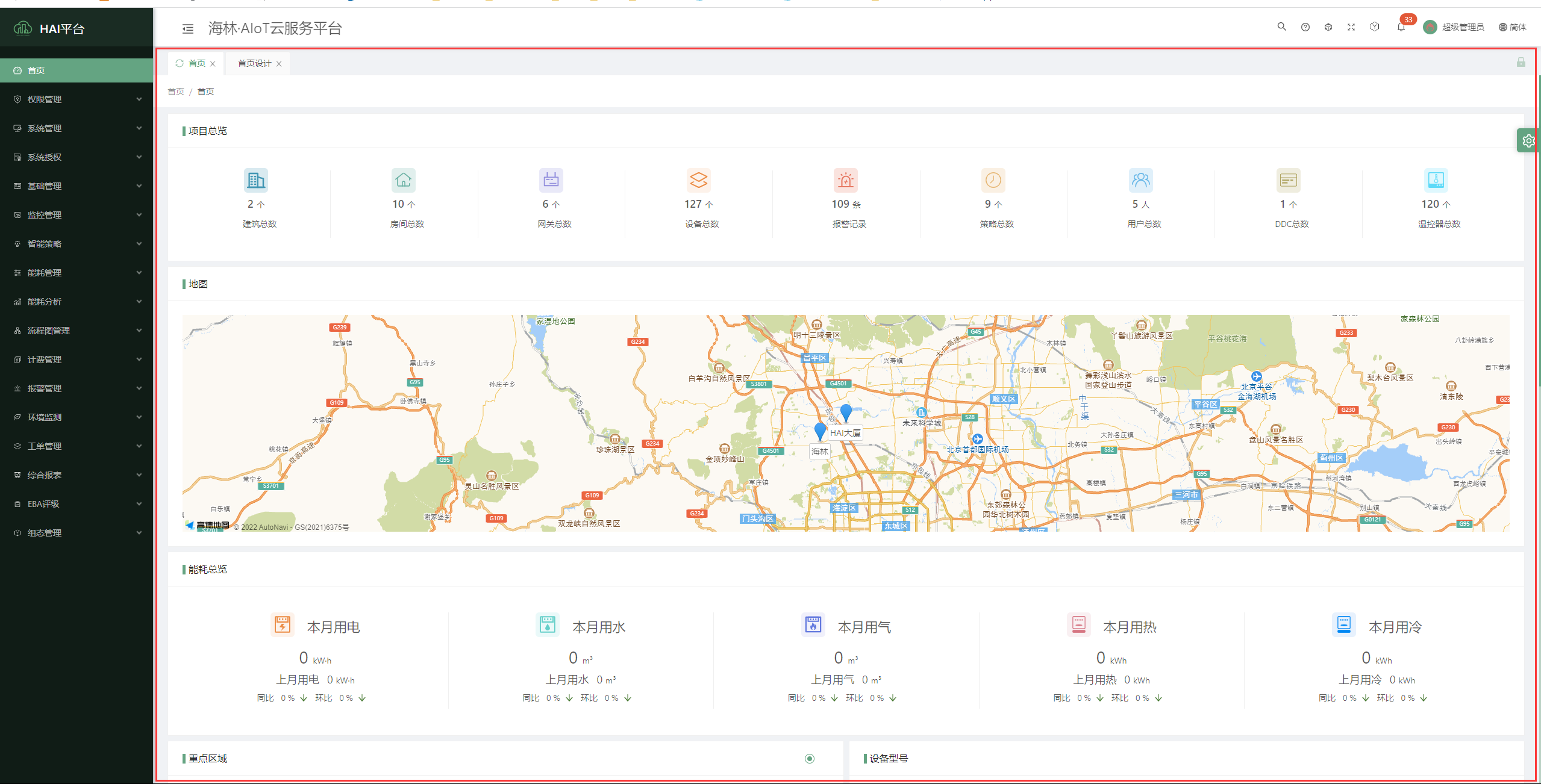
Task: Open the help question mark icon
Action: click(x=1305, y=27)
